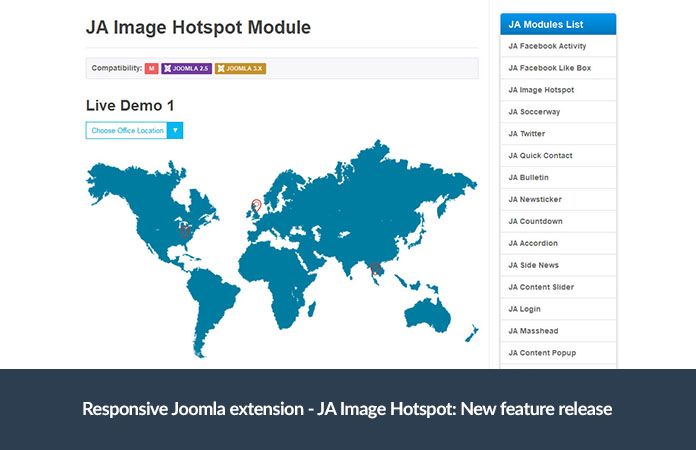This screenshot has width=696, height=450.
Task: Choose JA Accordion in the sidebar
Action: click(x=558, y=243)
